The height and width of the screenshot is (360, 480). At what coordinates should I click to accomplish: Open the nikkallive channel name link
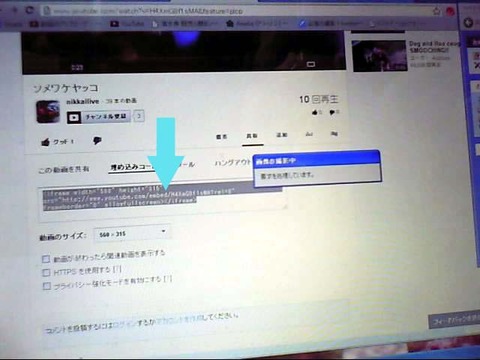(82, 101)
